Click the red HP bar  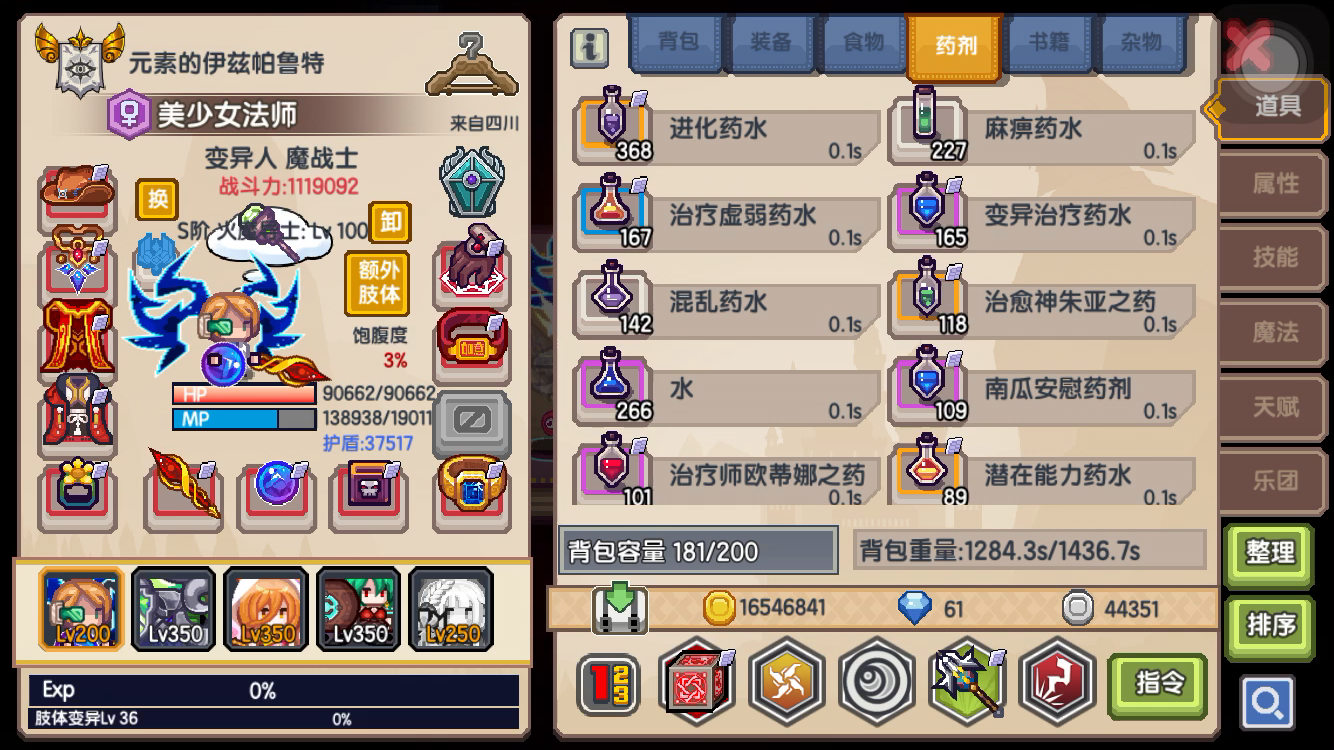(244, 394)
